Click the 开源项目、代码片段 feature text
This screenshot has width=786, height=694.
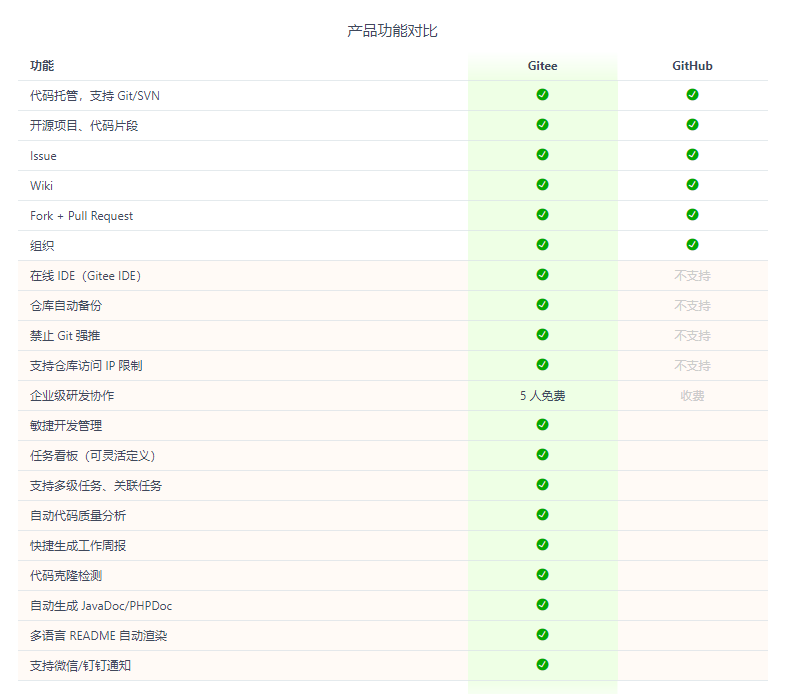84,125
